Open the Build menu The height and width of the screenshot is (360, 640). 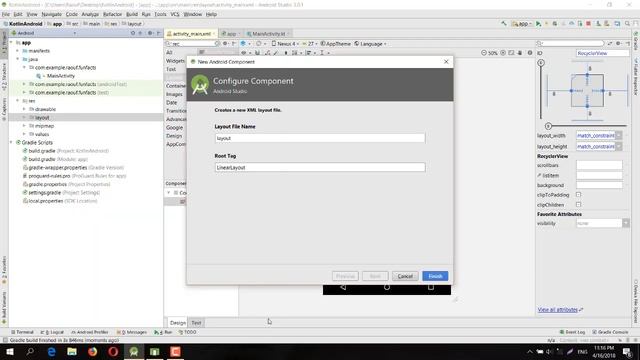point(132,14)
